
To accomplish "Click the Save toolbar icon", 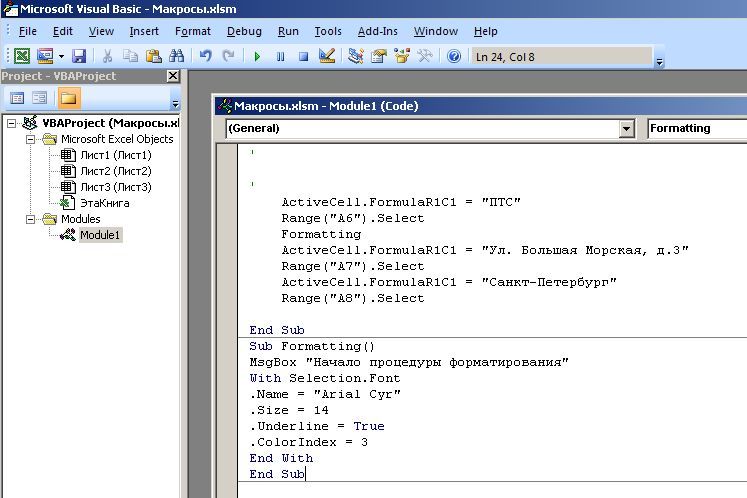I will 79,56.
